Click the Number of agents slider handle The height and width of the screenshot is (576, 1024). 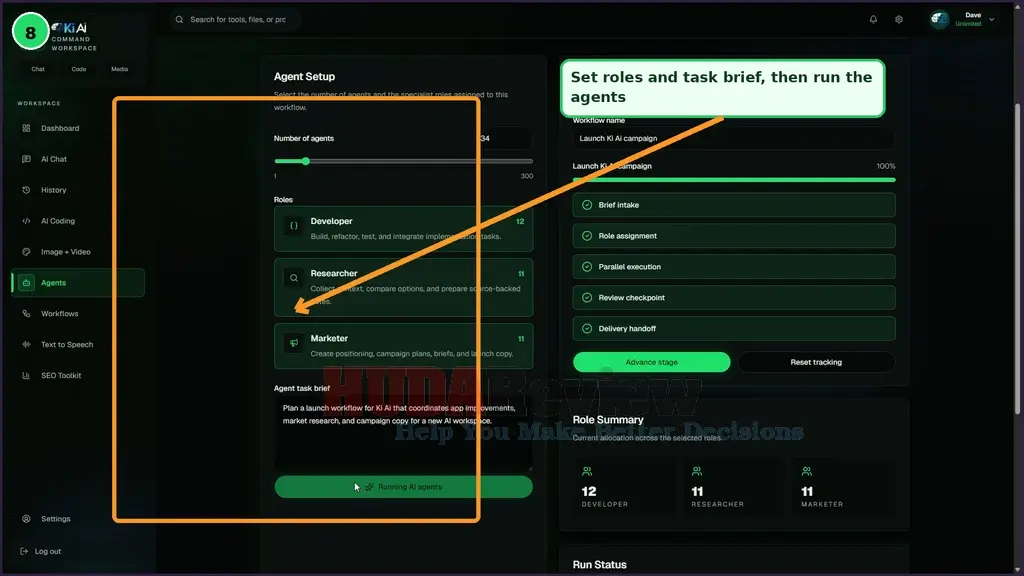click(305, 161)
